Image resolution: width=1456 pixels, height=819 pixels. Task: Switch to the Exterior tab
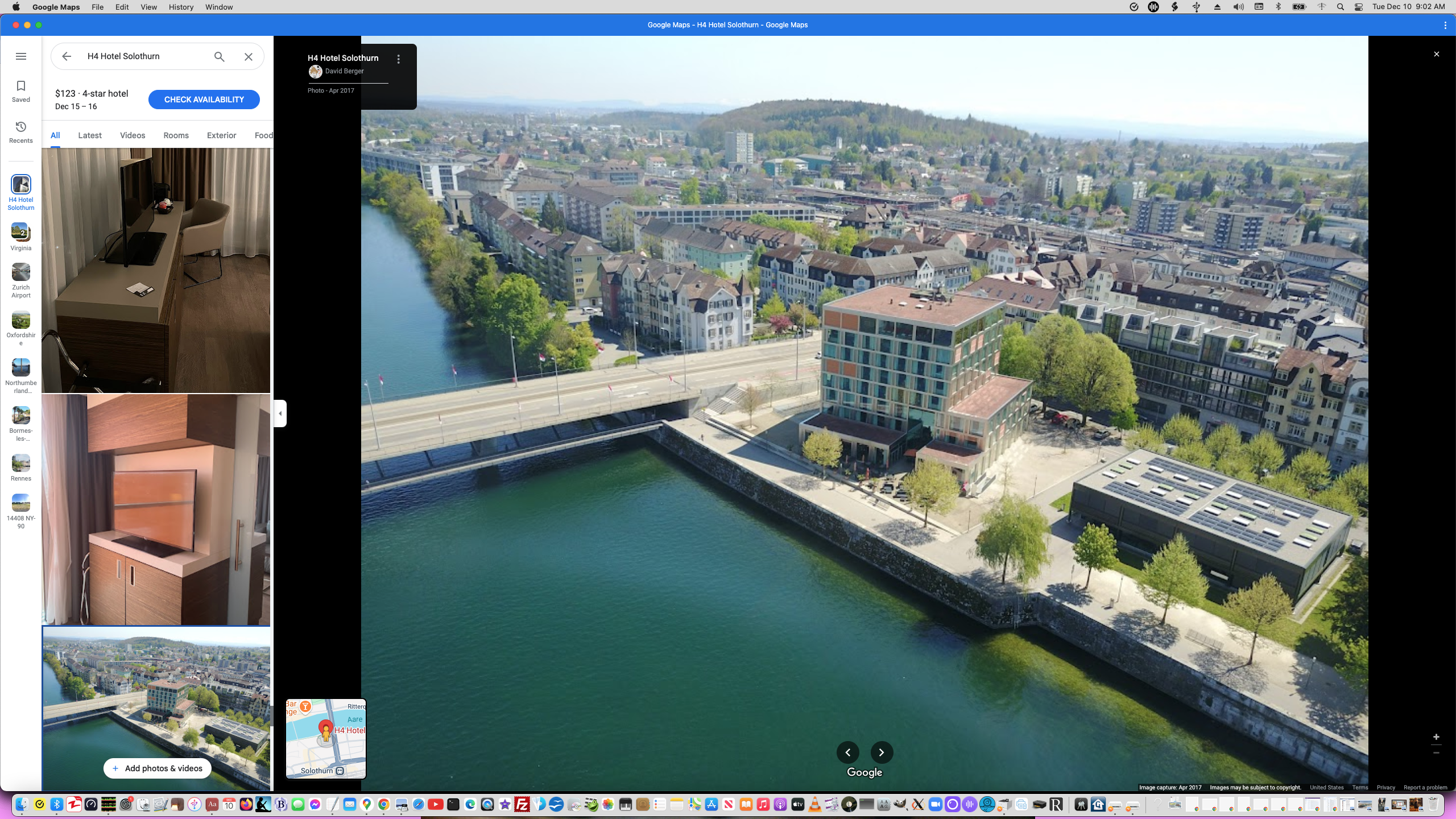(221, 135)
